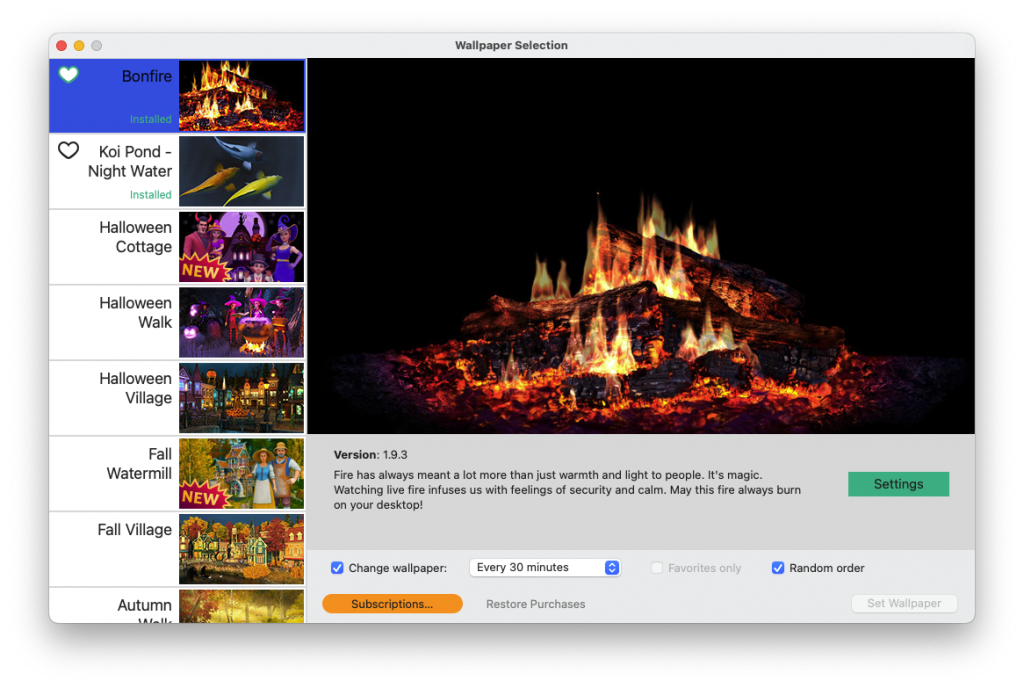Toggle the Change wallpaper checkbox

tap(337, 568)
